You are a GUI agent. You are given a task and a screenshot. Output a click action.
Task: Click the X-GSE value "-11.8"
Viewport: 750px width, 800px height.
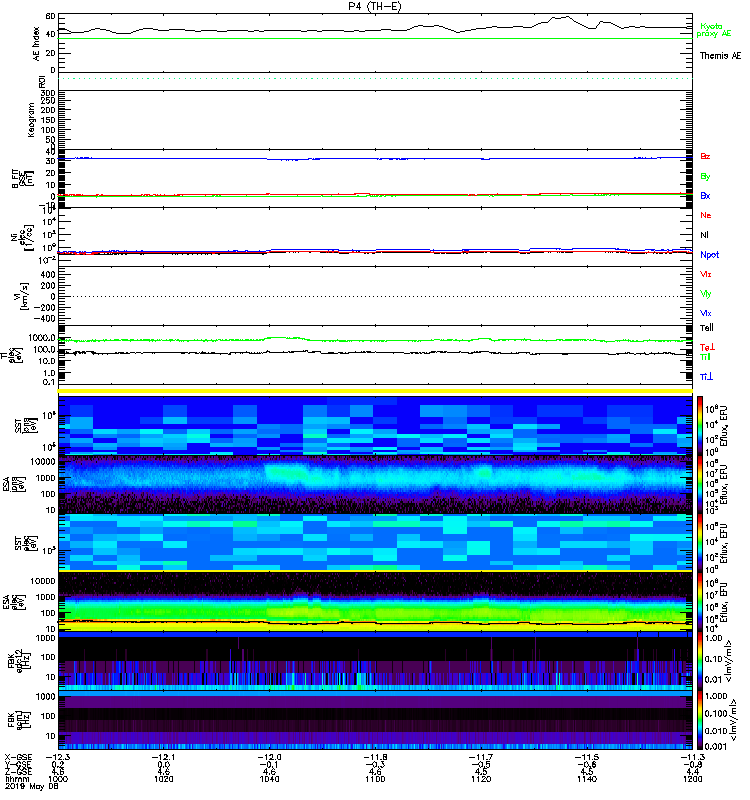coord(375,757)
